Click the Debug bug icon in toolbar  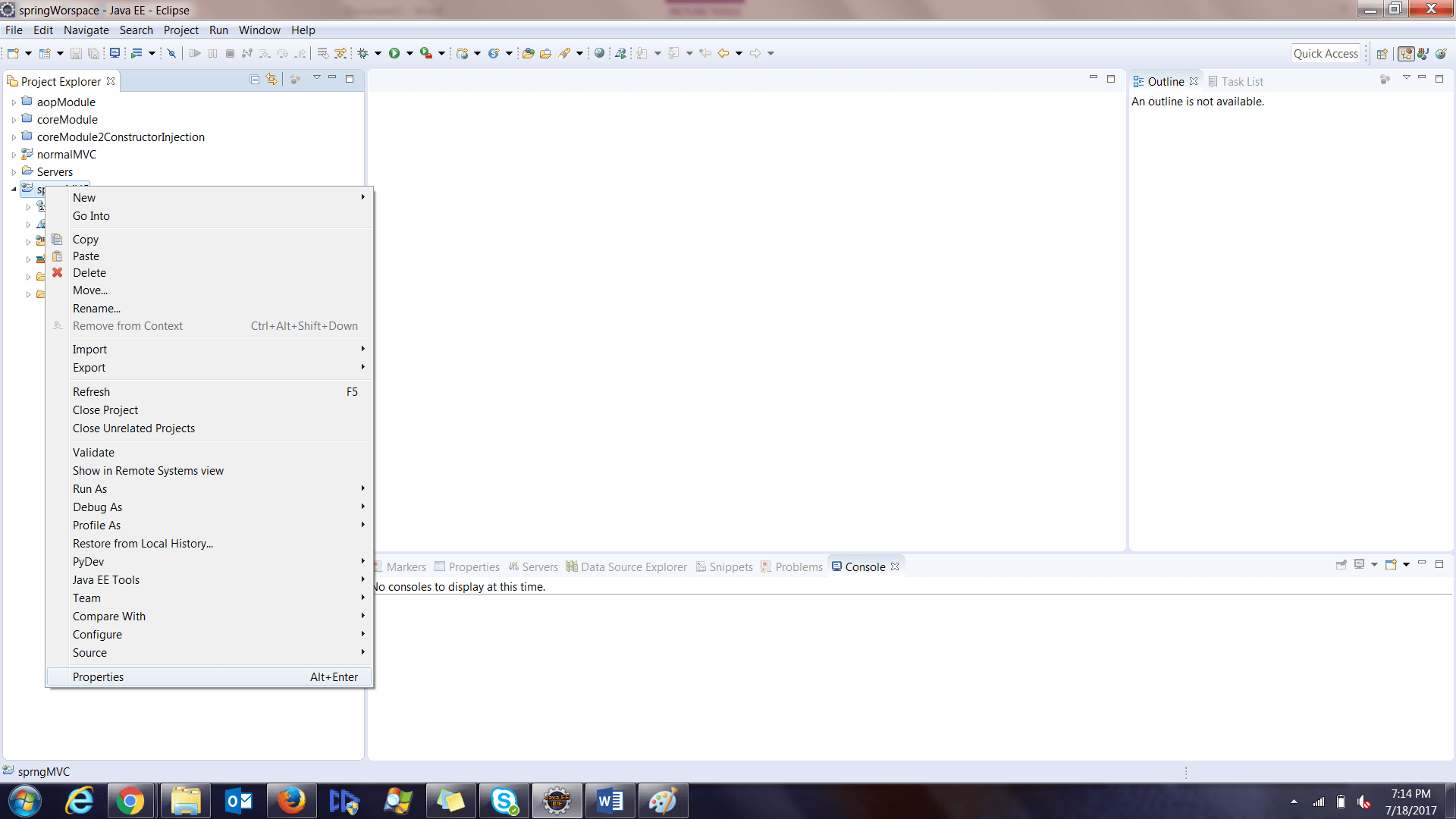[363, 53]
